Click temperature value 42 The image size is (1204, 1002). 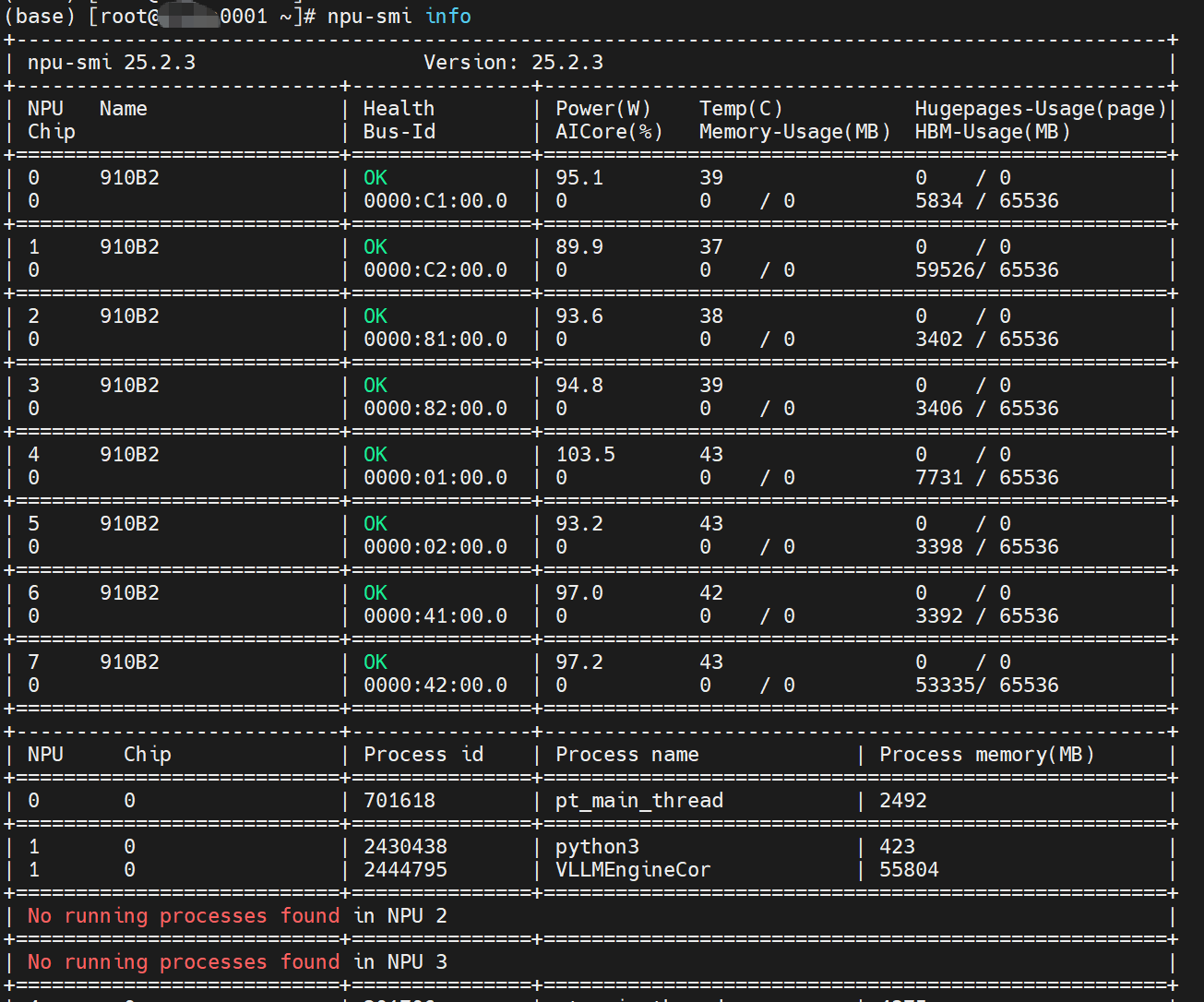pyautogui.click(x=711, y=593)
